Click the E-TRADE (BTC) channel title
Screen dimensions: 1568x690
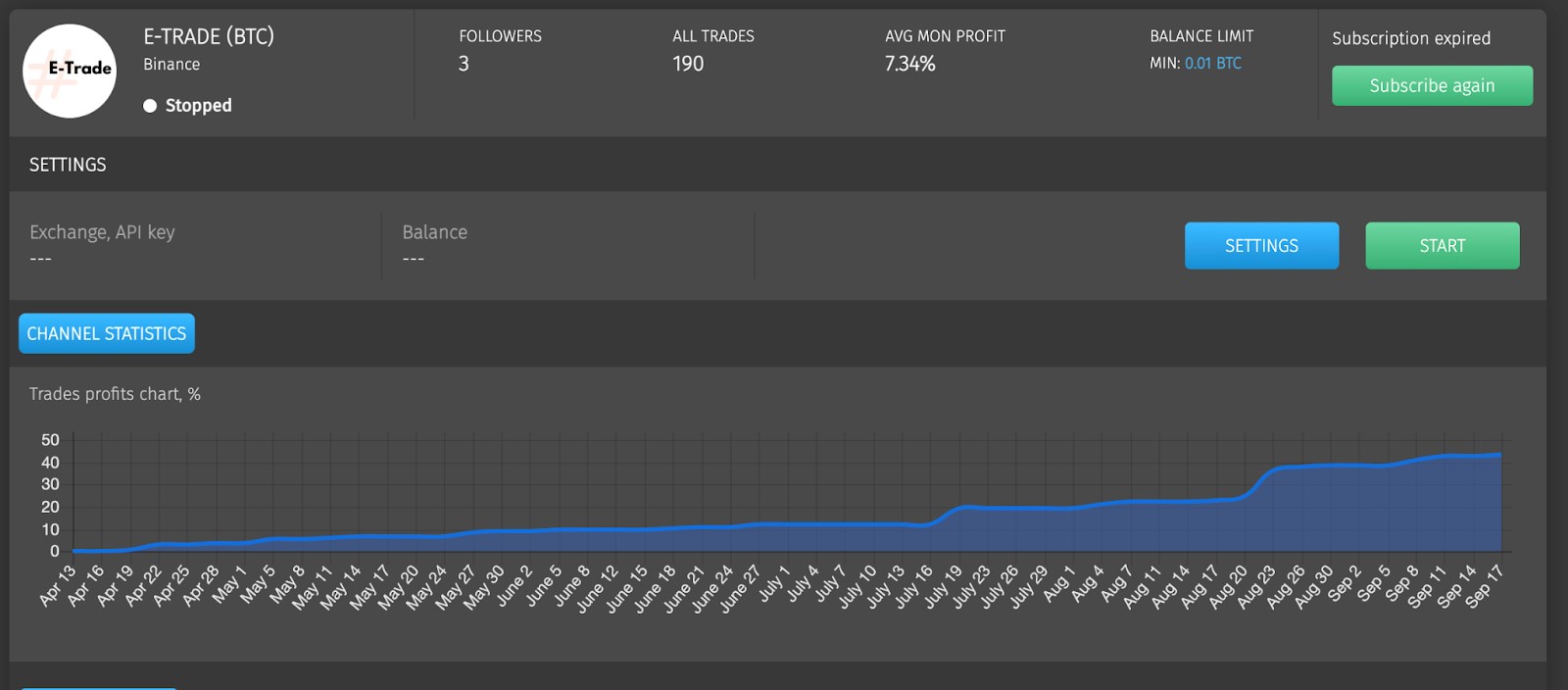coord(209,36)
